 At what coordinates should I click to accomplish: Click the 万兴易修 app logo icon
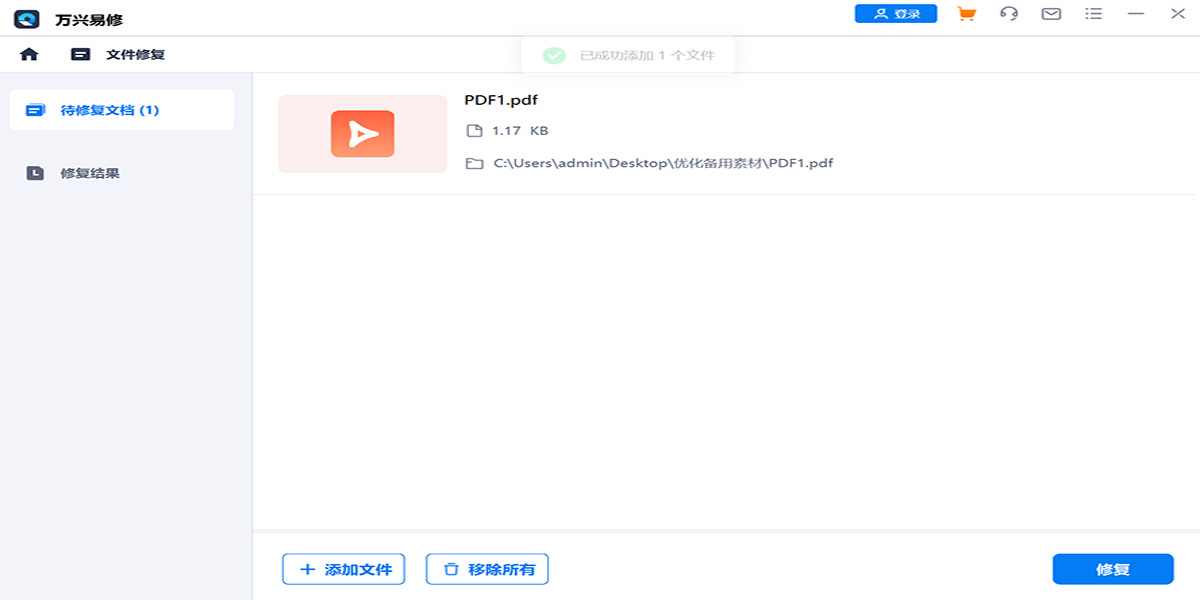click(x=27, y=18)
